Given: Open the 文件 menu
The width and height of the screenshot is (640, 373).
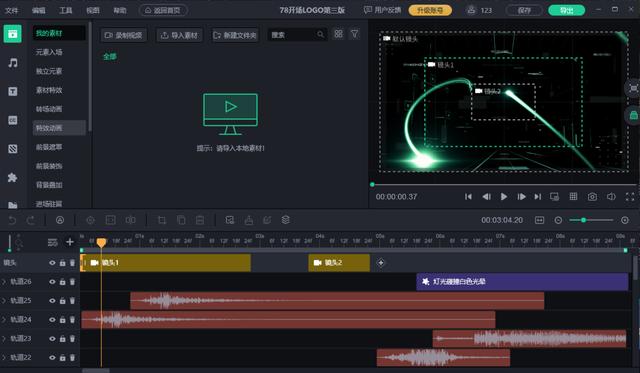Looking at the screenshot, I should pos(12,10).
